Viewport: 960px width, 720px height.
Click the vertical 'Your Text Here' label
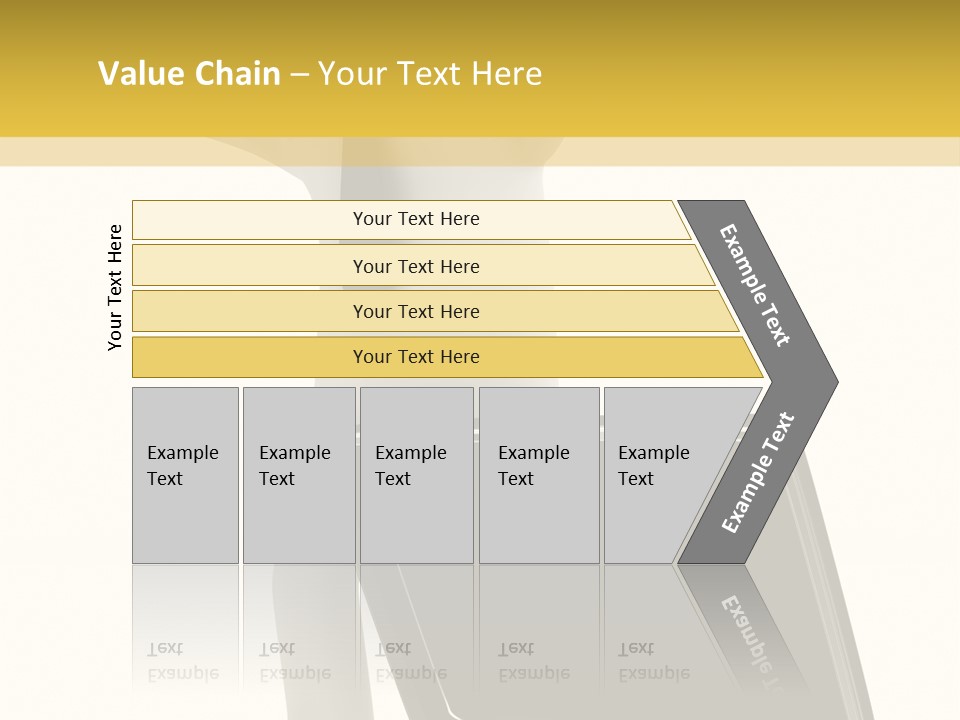115,287
